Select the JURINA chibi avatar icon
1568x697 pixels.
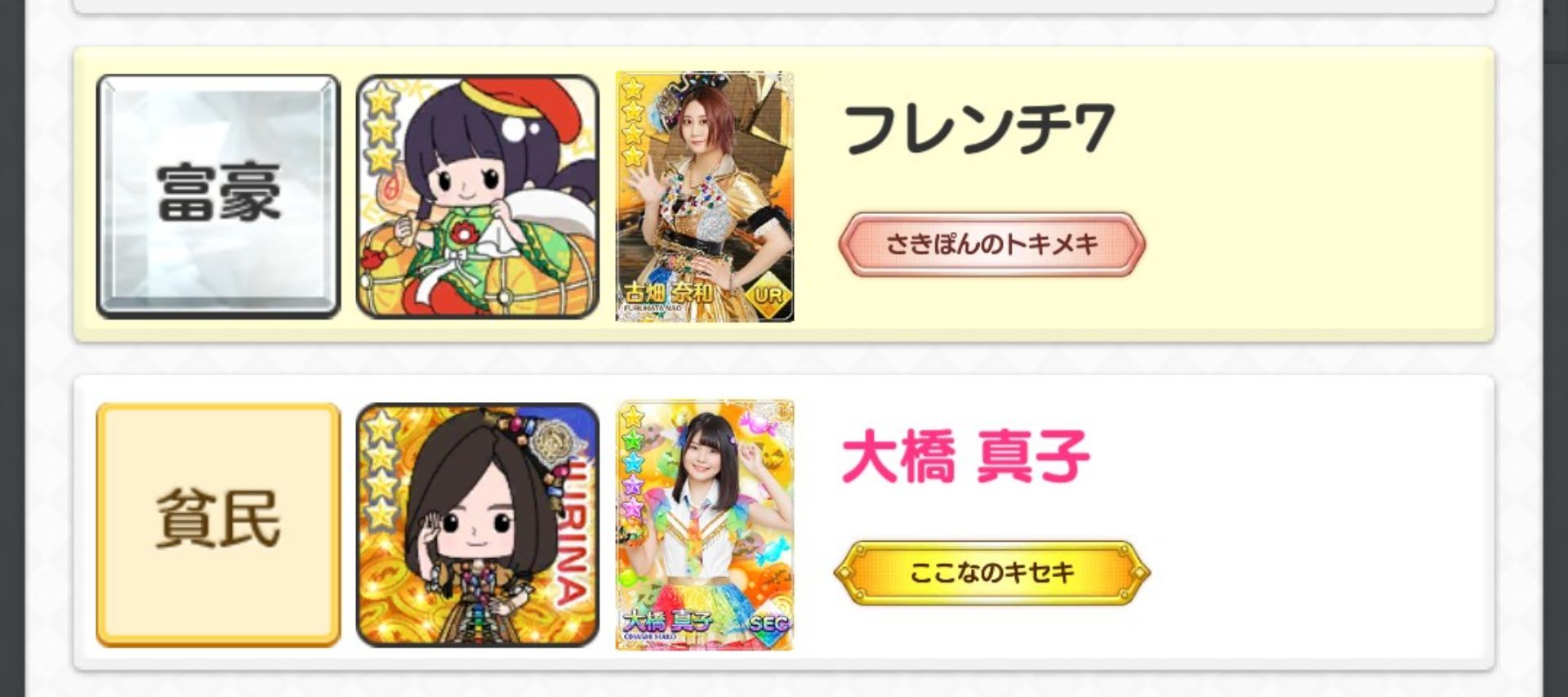478,525
